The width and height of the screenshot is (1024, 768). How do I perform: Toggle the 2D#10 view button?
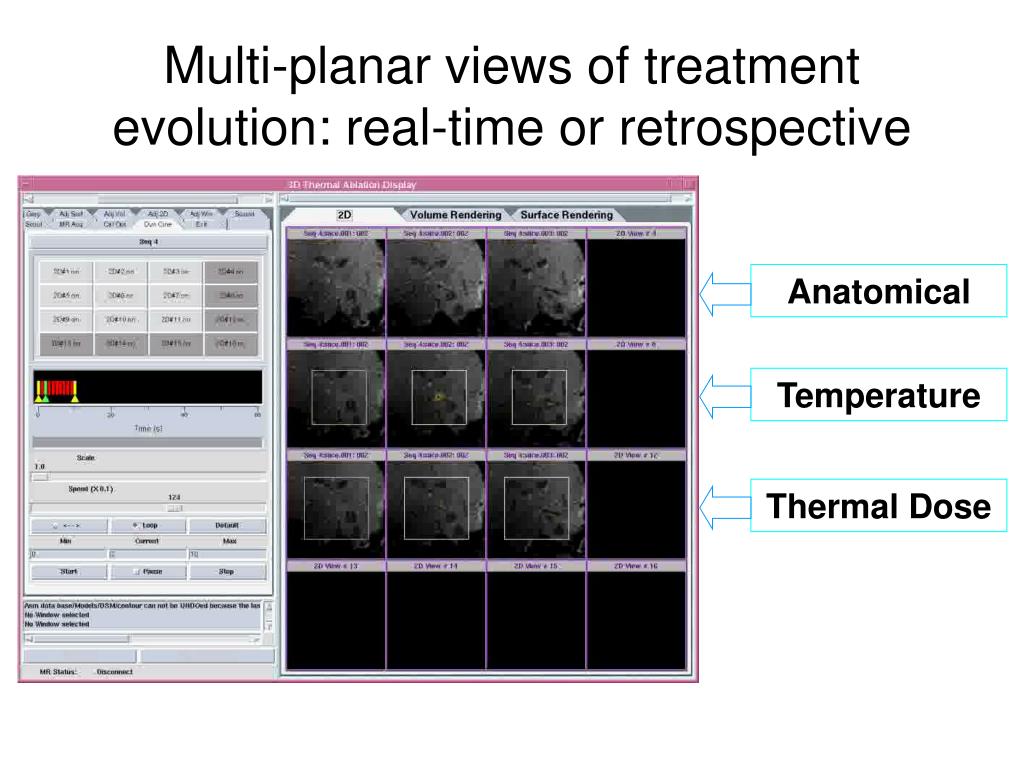pos(121,319)
